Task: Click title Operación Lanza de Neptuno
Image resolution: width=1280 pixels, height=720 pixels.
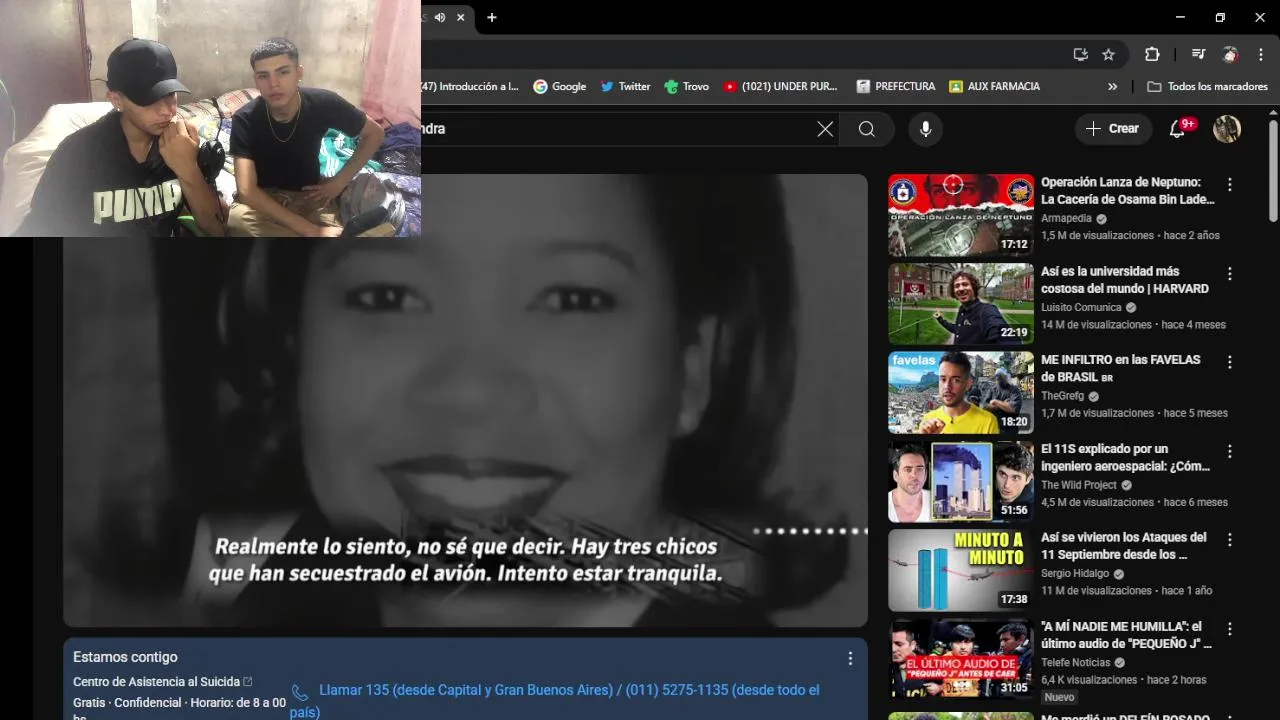Action: click(1128, 191)
